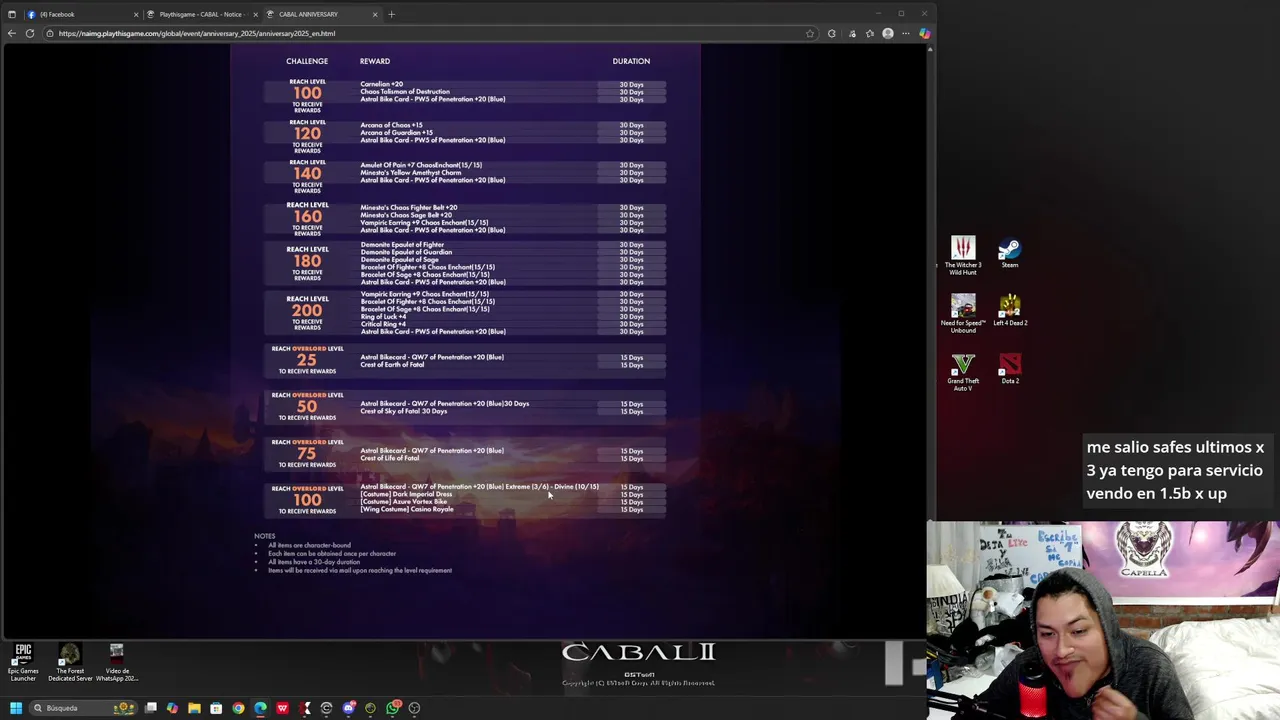This screenshot has height=720, width=1280.
Task: Select Grand Theft Auto V icon
Action: click(963, 372)
